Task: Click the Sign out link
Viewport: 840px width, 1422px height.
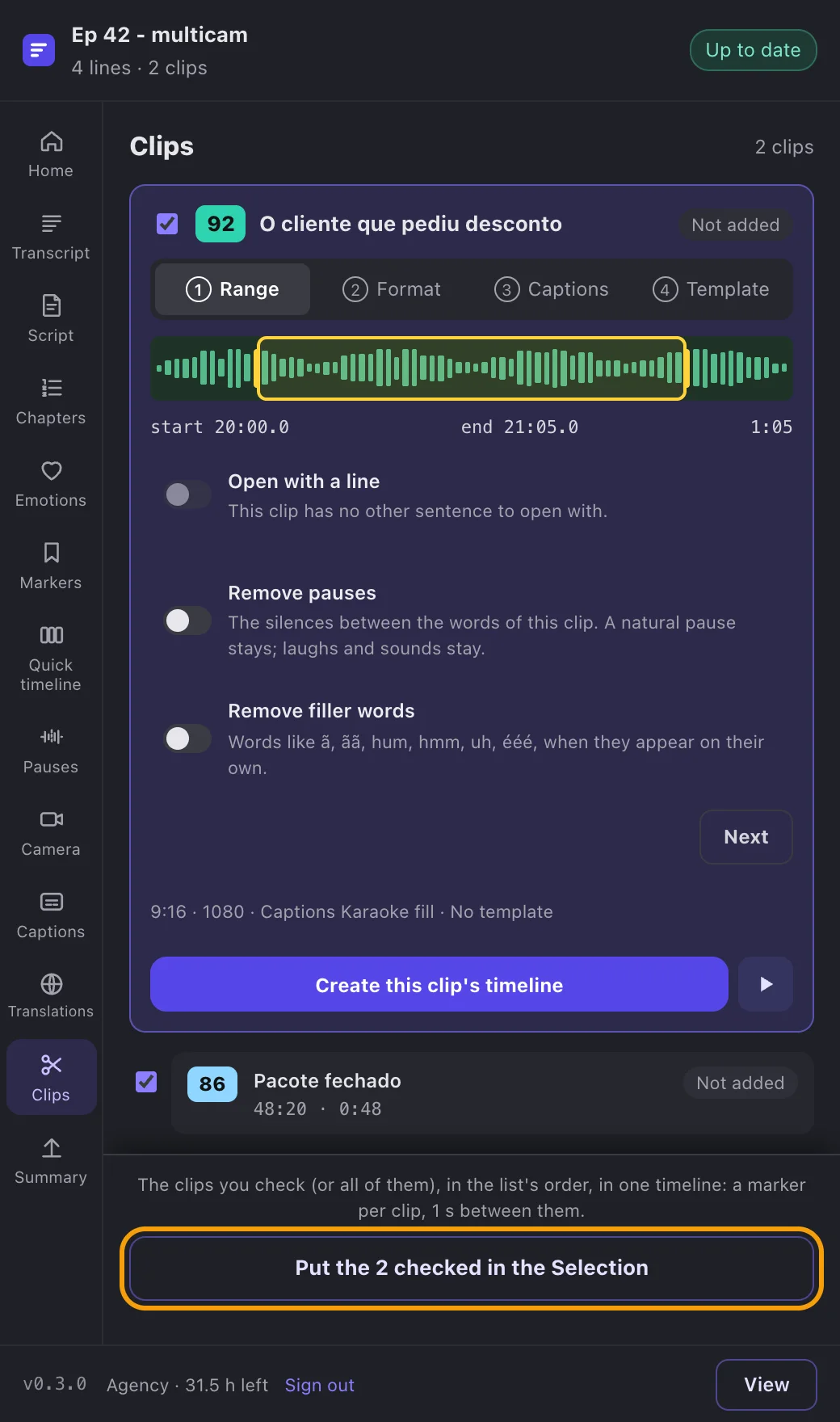Action: tap(320, 1385)
